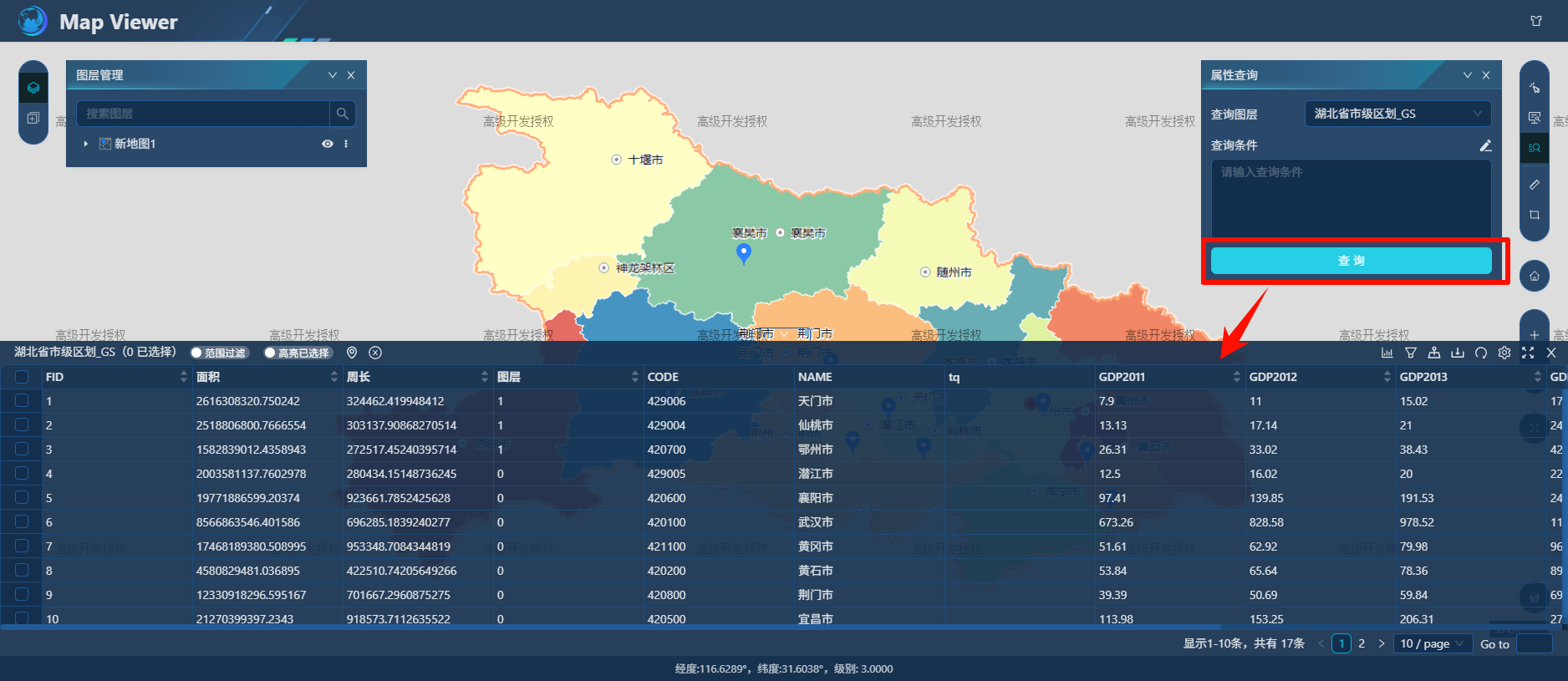
Task: Open the 查询图层 layer dropdown
Action: tap(1397, 114)
